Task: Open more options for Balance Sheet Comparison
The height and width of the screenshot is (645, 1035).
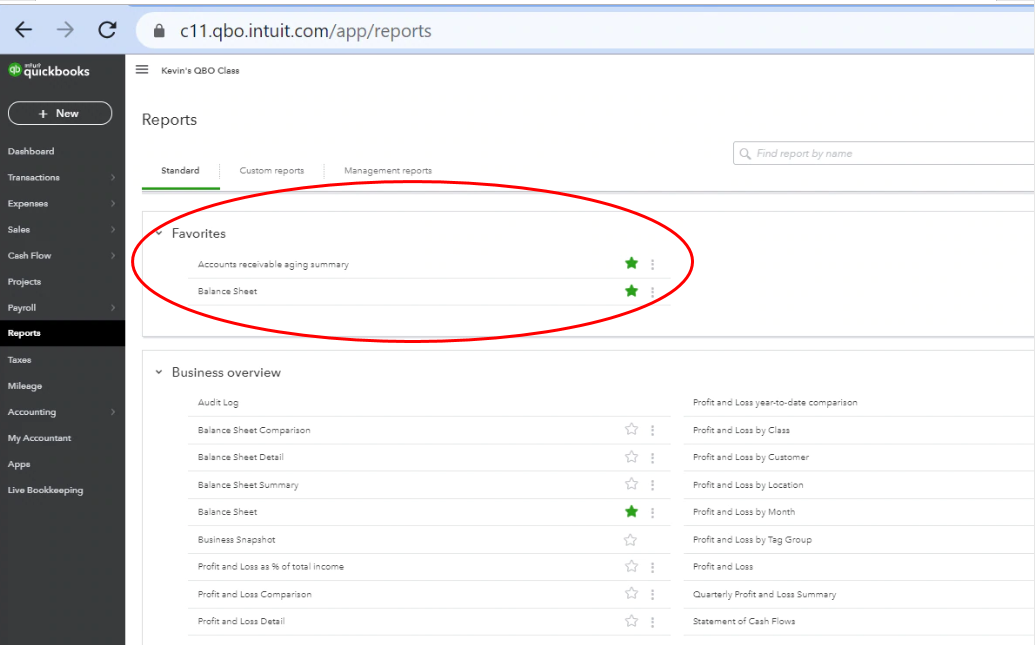Action: (x=652, y=430)
